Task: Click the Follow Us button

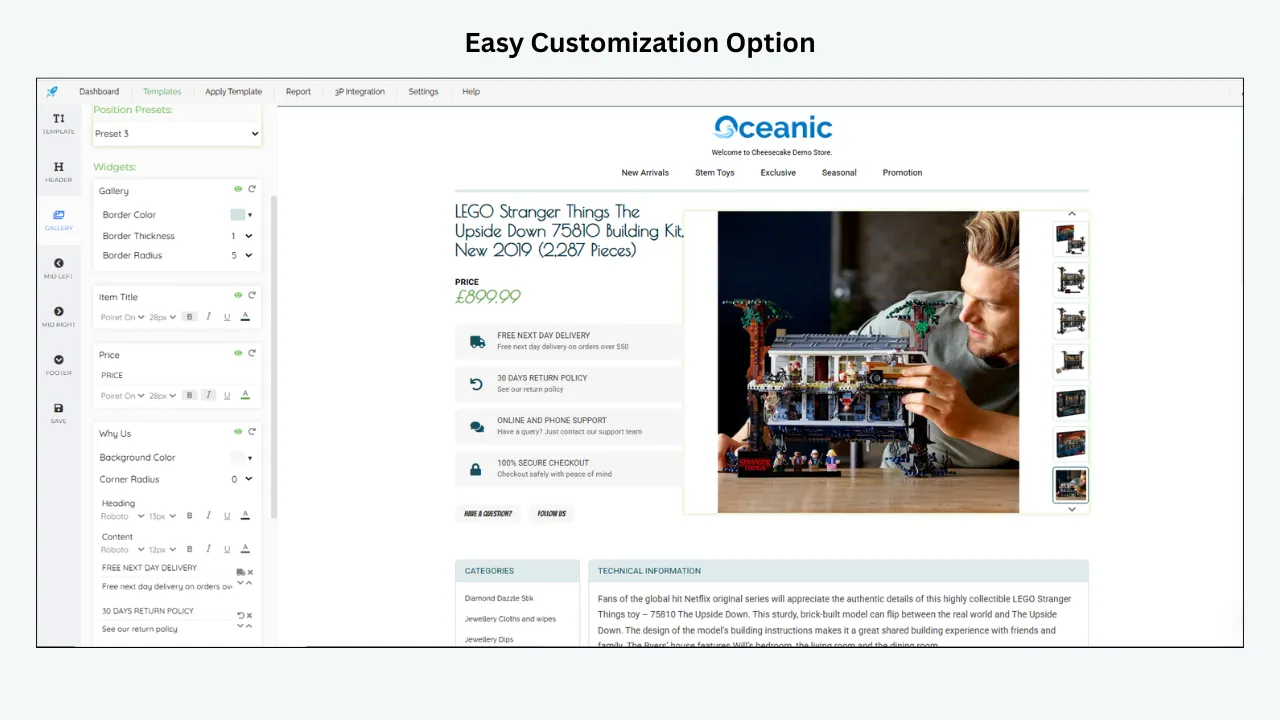Action: (551, 513)
